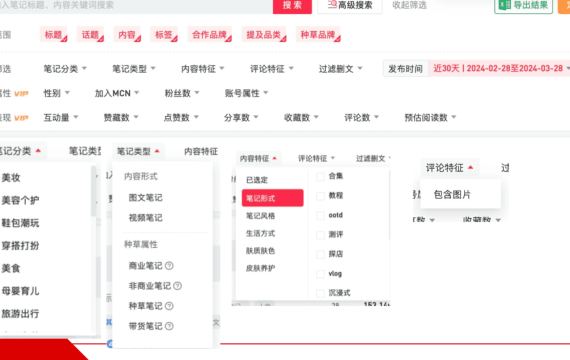Click help icon beside 非商业笔记
Screen dimensions: 570x360
click(177, 286)
